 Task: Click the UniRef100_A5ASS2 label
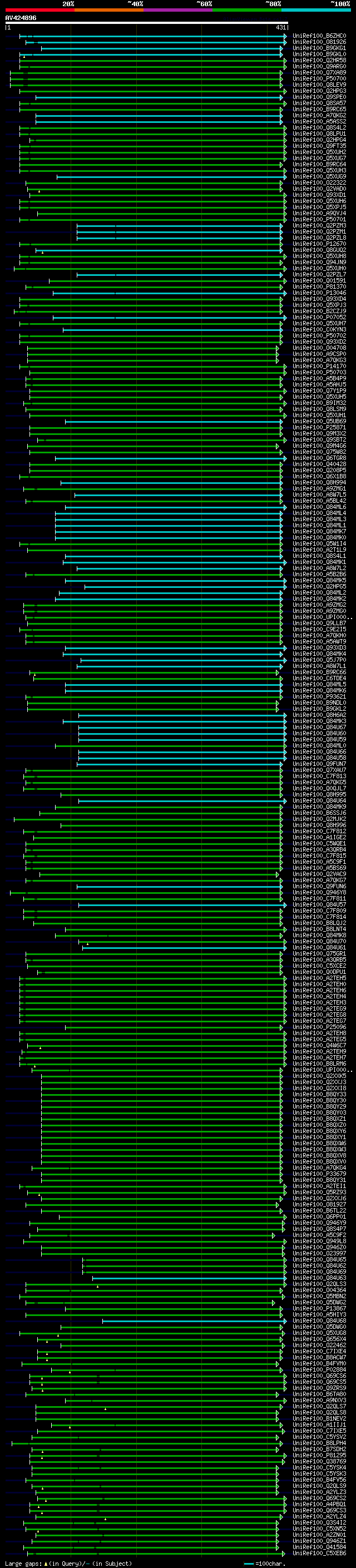pyautogui.click(x=319, y=121)
